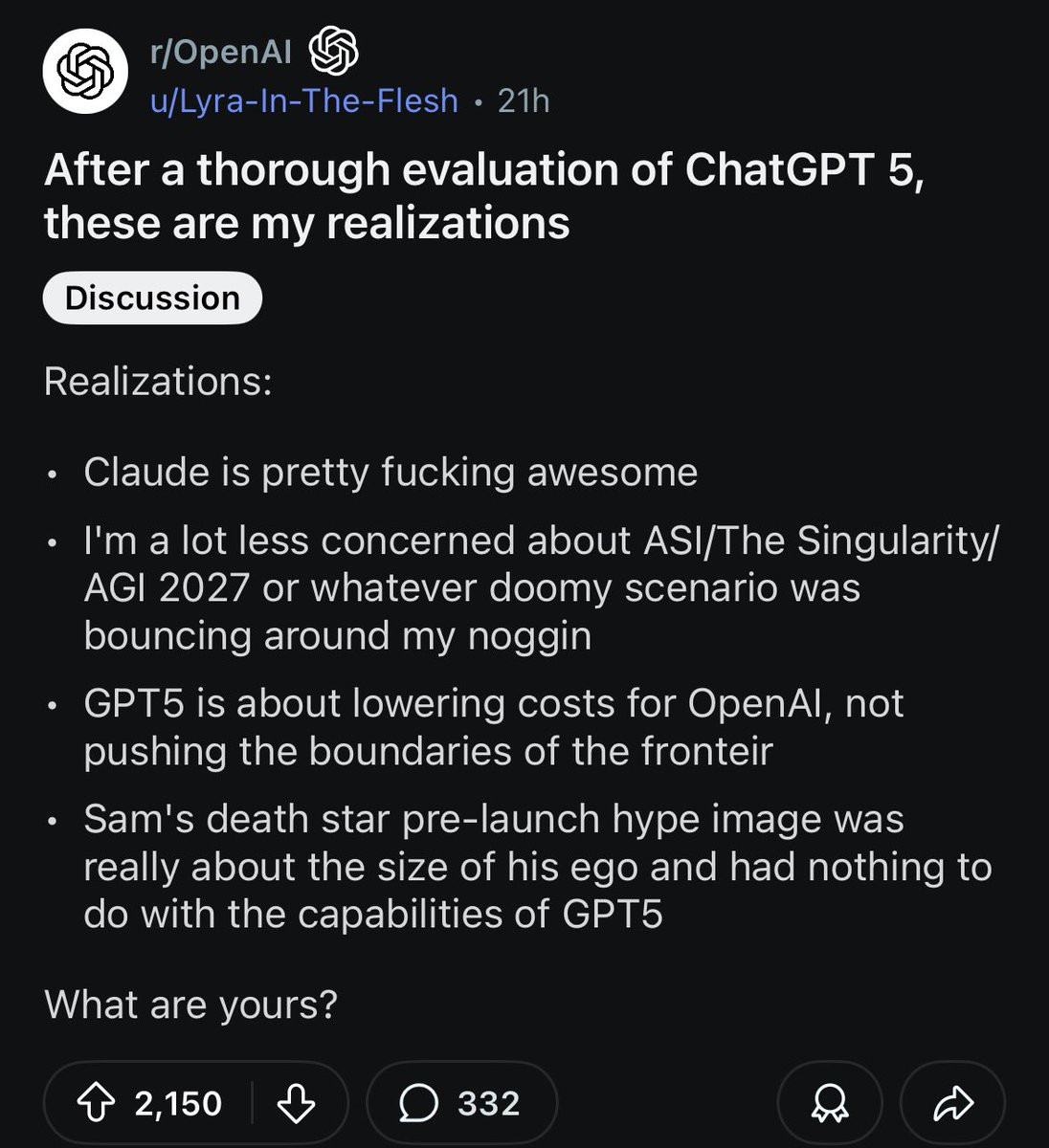Downvote the post with the down arrow
The height and width of the screenshot is (1148, 1049).
pyautogui.click(x=296, y=1103)
